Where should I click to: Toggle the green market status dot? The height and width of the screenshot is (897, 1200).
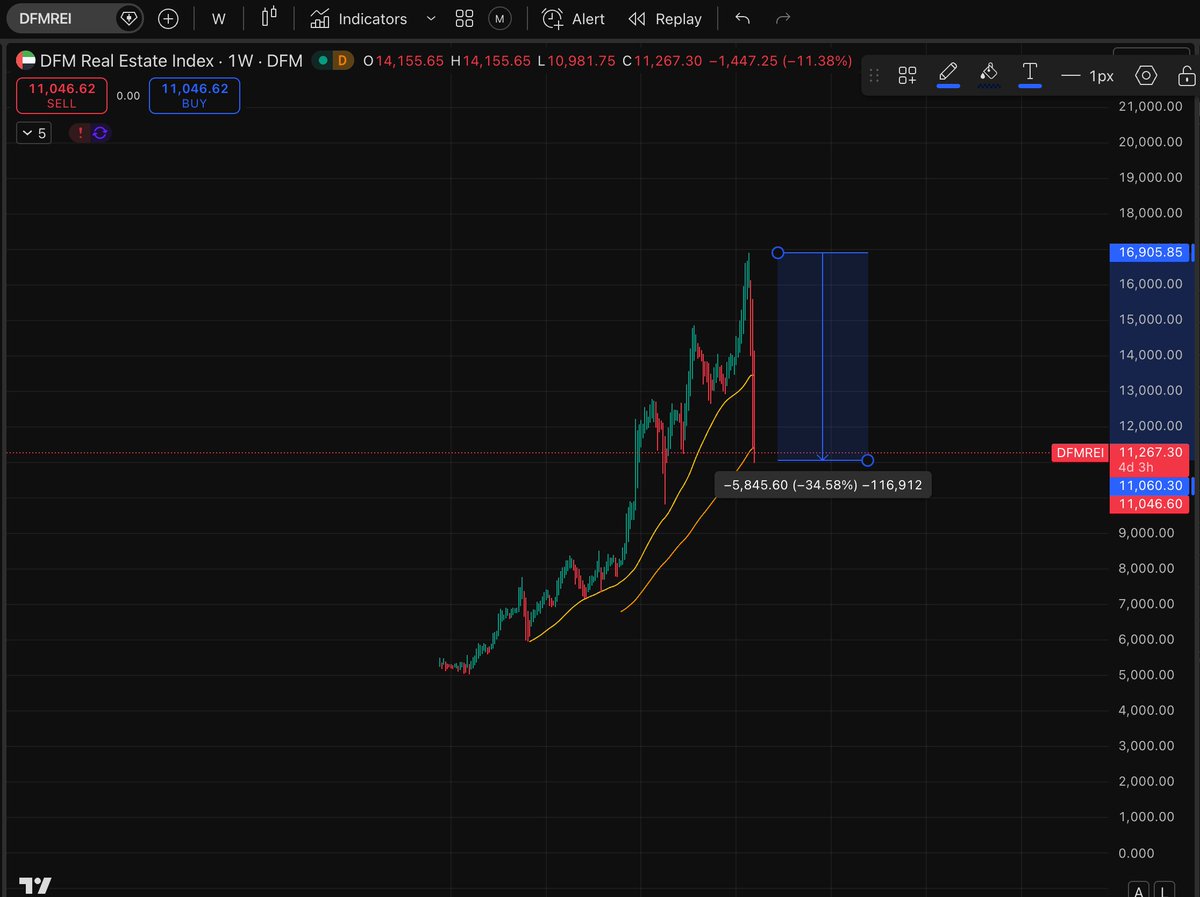click(x=322, y=61)
